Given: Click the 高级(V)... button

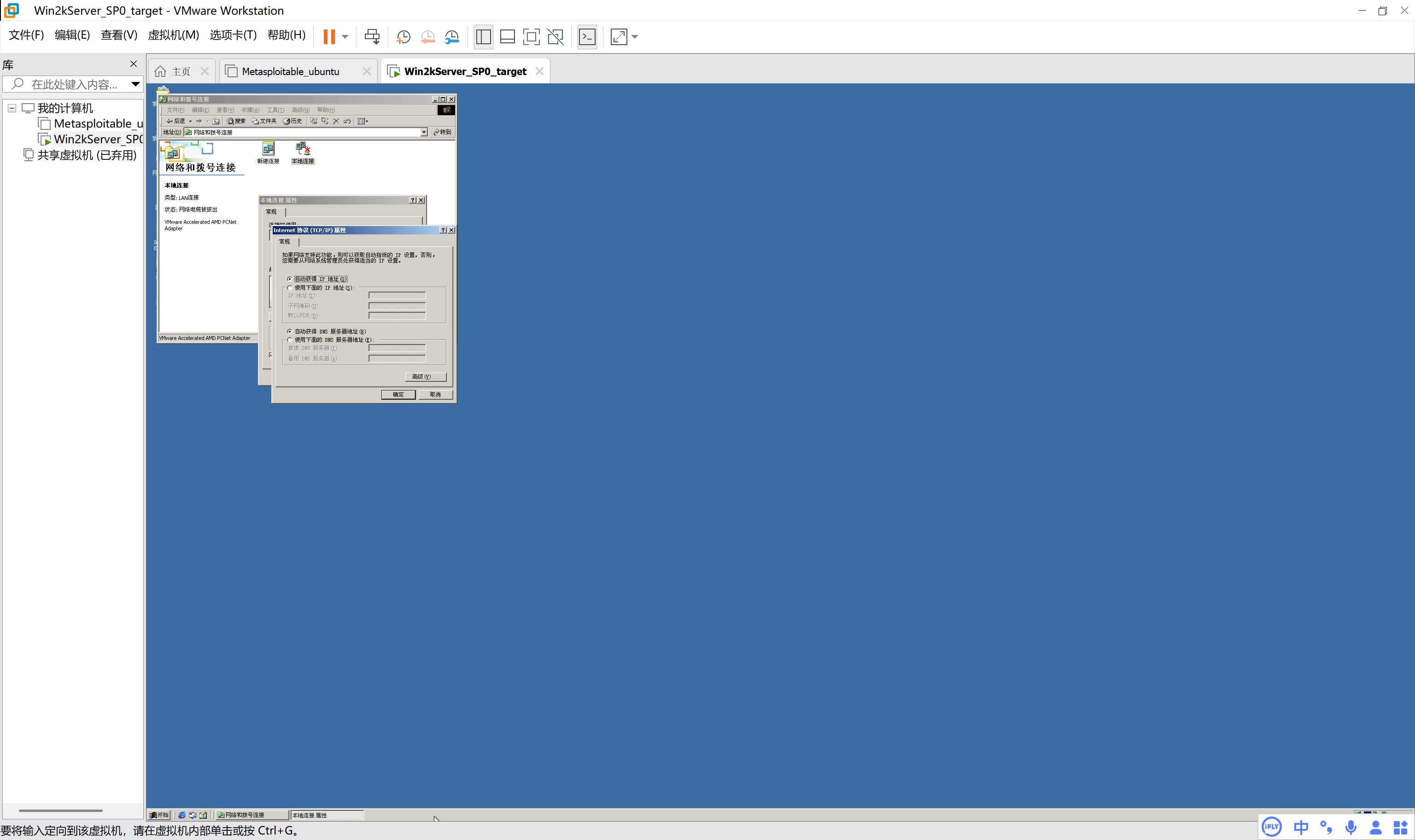Looking at the screenshot, I should [425, 376].
